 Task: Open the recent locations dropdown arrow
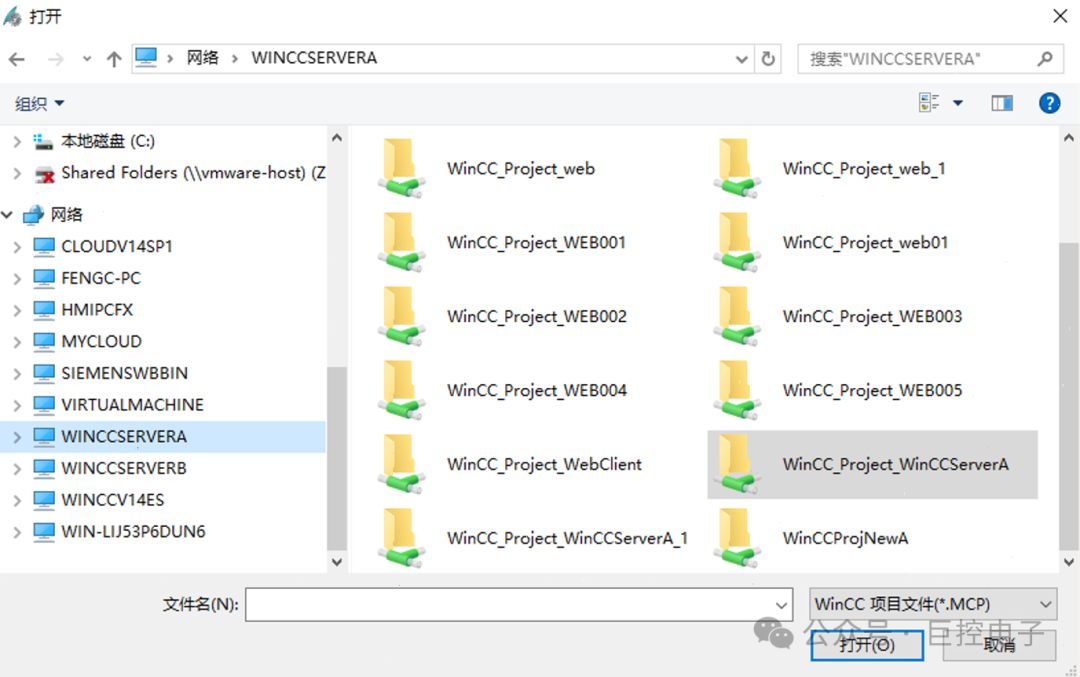pos(87,59)
